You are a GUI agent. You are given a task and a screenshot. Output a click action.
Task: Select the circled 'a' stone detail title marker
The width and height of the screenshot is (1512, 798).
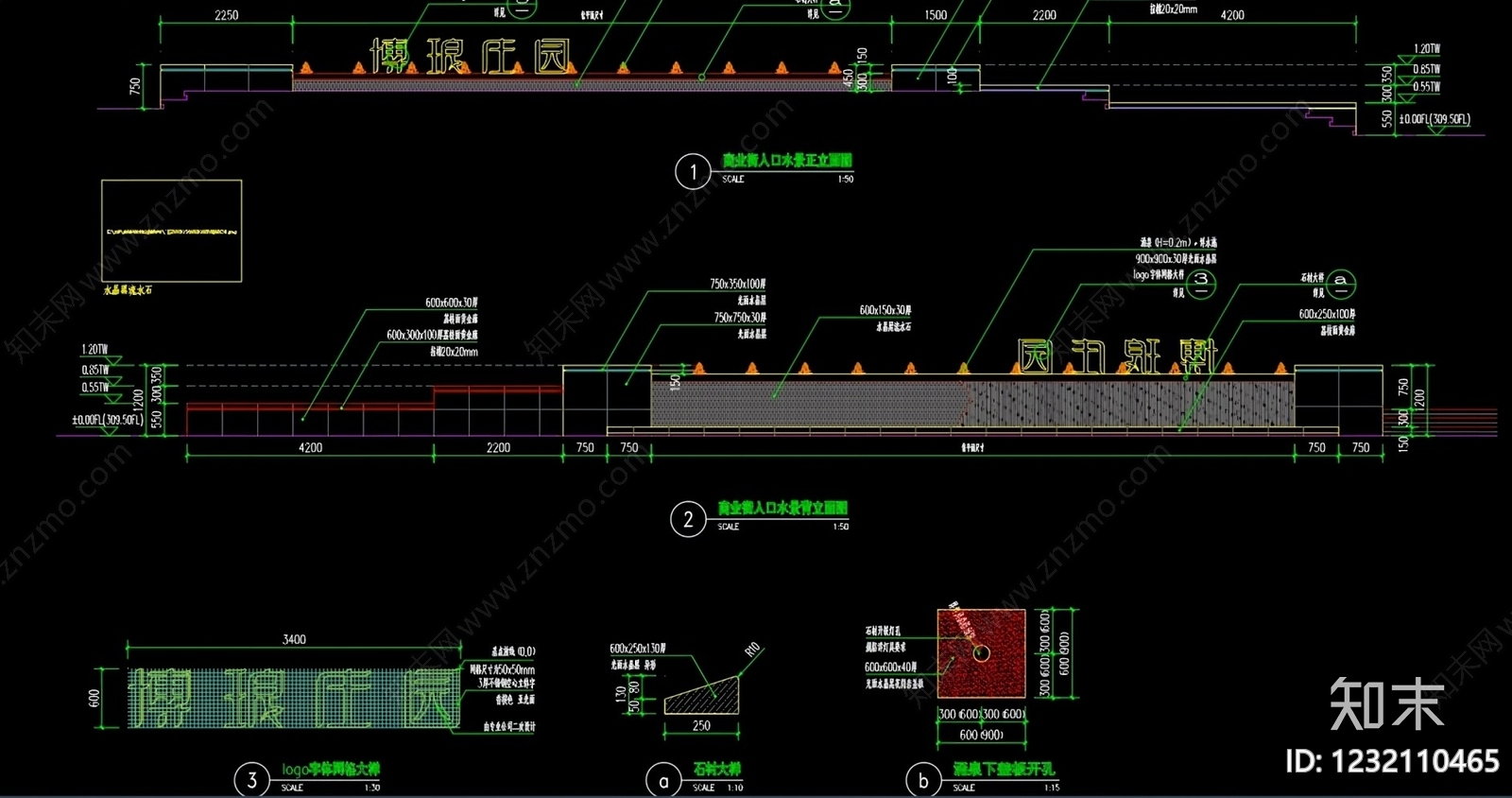(x=663, y=781)
